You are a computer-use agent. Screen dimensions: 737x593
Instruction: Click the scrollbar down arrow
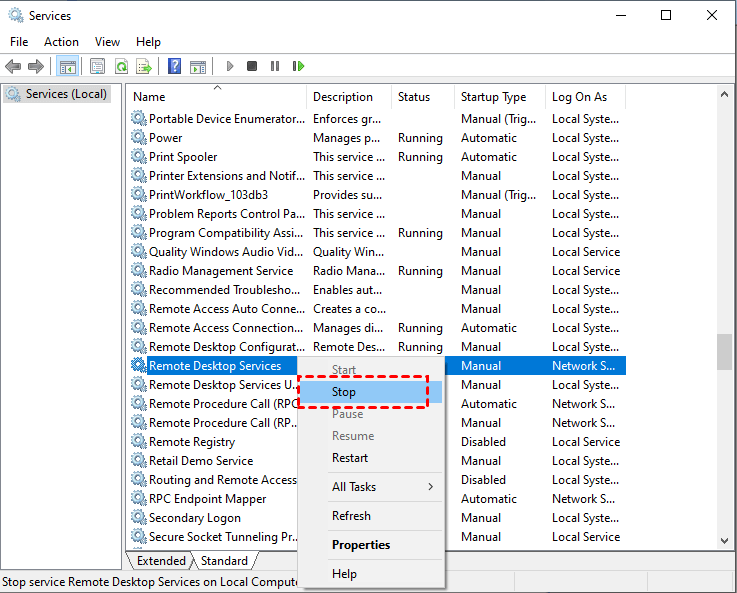point(725,541)
